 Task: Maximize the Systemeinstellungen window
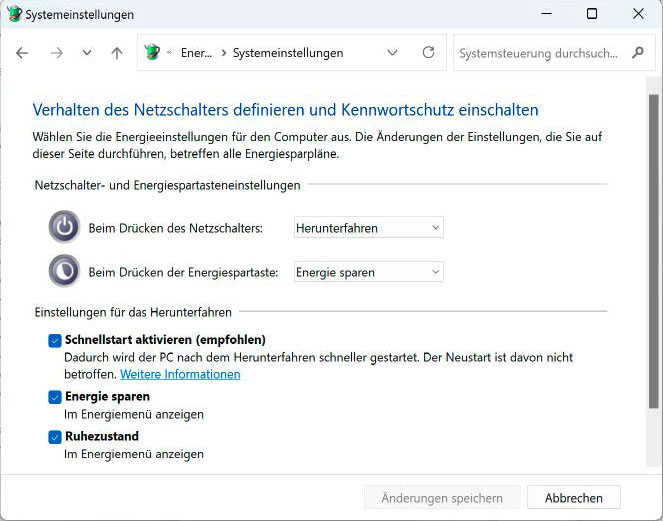592,14
